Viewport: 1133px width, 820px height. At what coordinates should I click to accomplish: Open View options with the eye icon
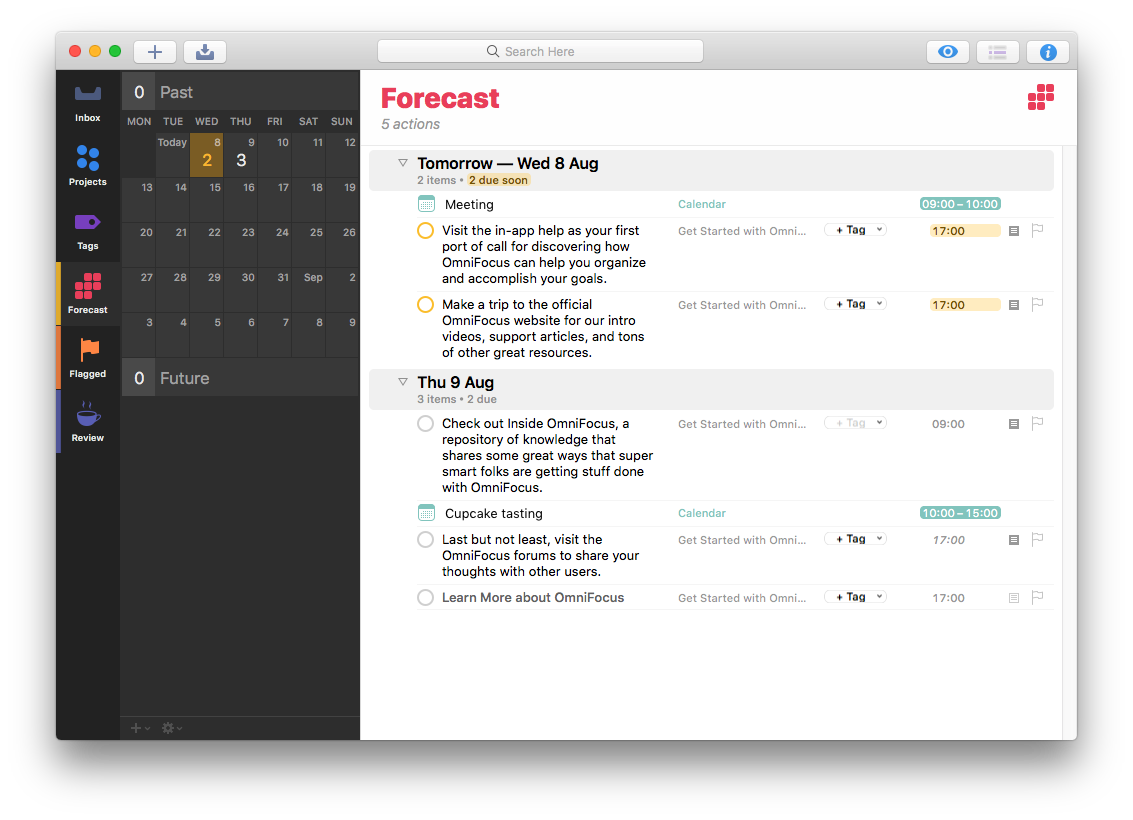point(947,52)
